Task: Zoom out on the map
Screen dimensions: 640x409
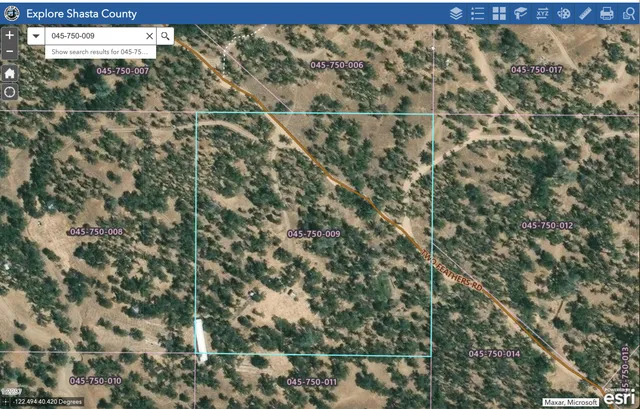Action: 9,51
